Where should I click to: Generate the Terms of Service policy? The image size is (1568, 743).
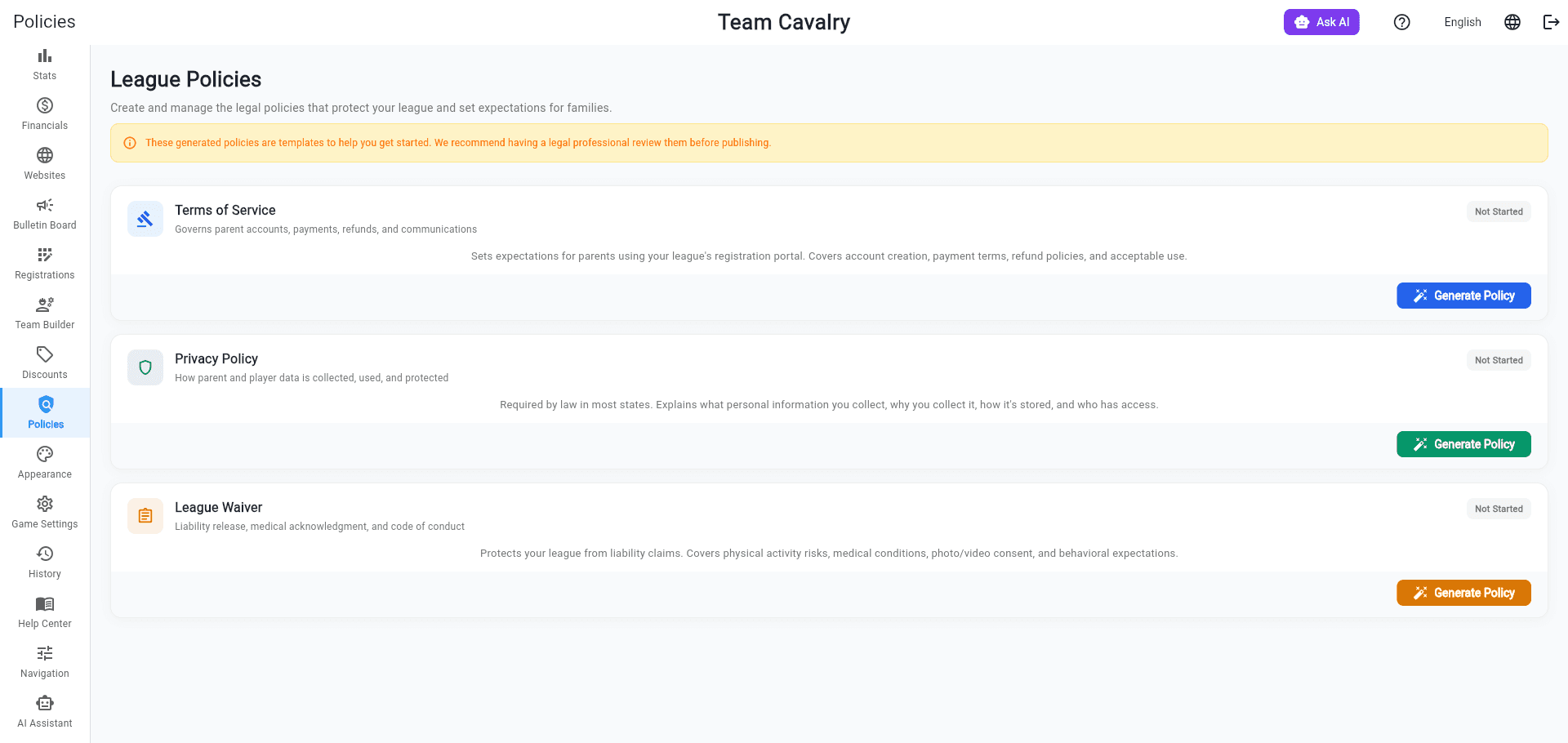tap(1463, 296)
